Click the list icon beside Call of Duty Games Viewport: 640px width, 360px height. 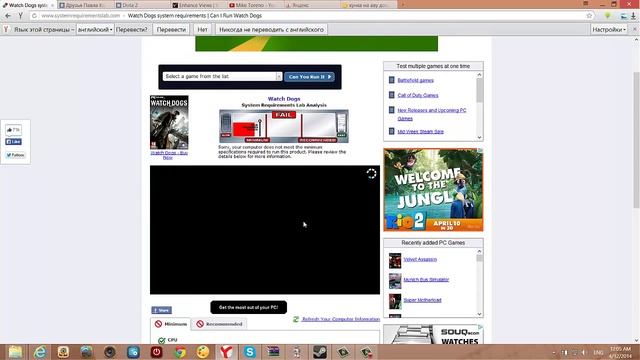point(391,95)
